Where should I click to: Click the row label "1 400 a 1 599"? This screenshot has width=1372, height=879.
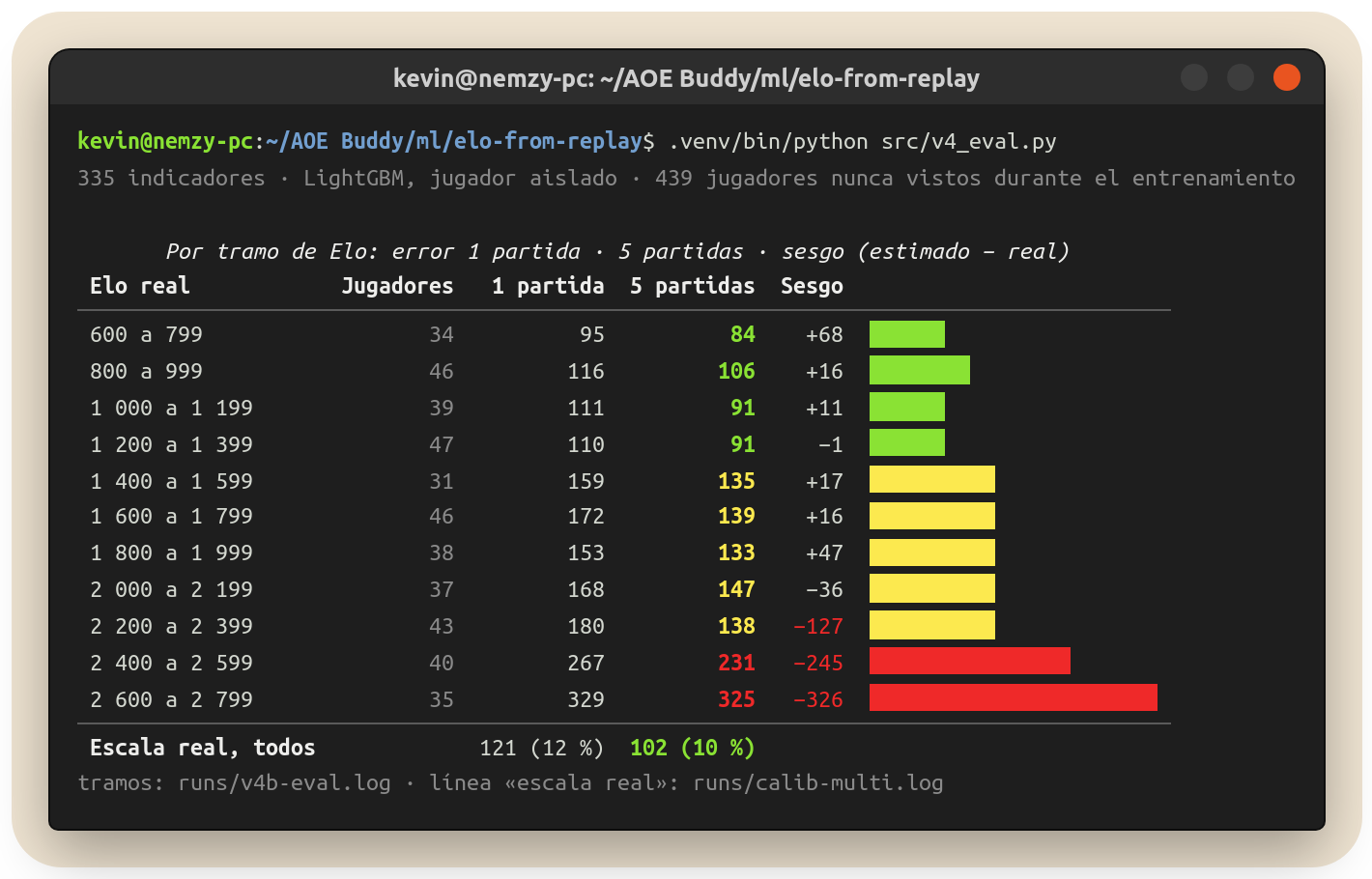click(171, 481)
